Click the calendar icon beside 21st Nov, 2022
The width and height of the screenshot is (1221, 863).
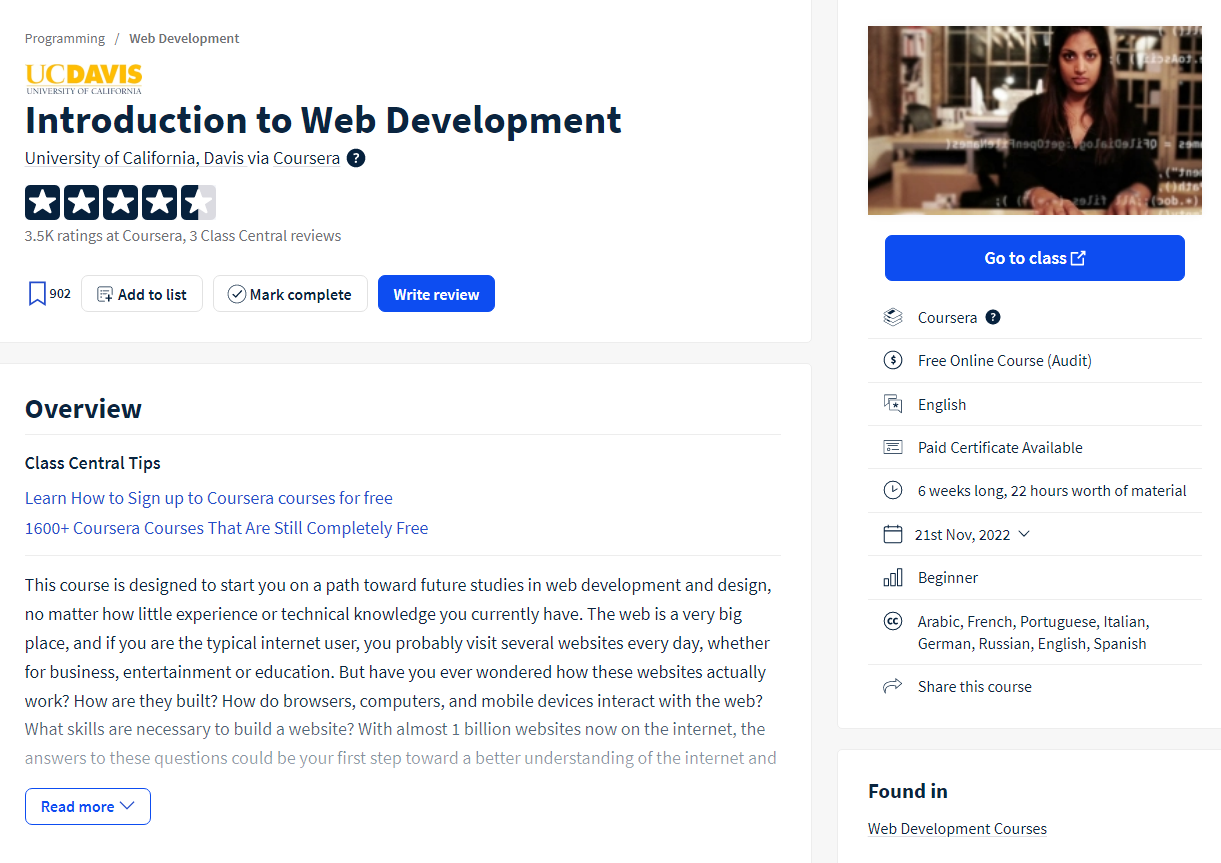coord(893,534)
